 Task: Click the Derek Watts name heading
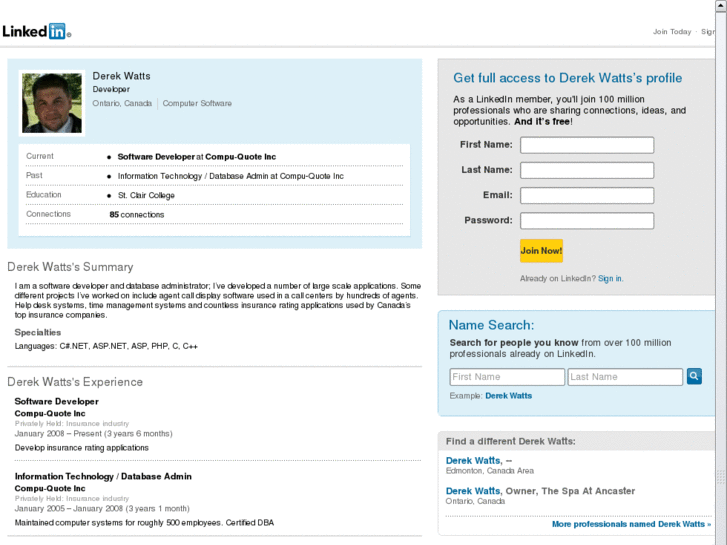coord(121,76)
